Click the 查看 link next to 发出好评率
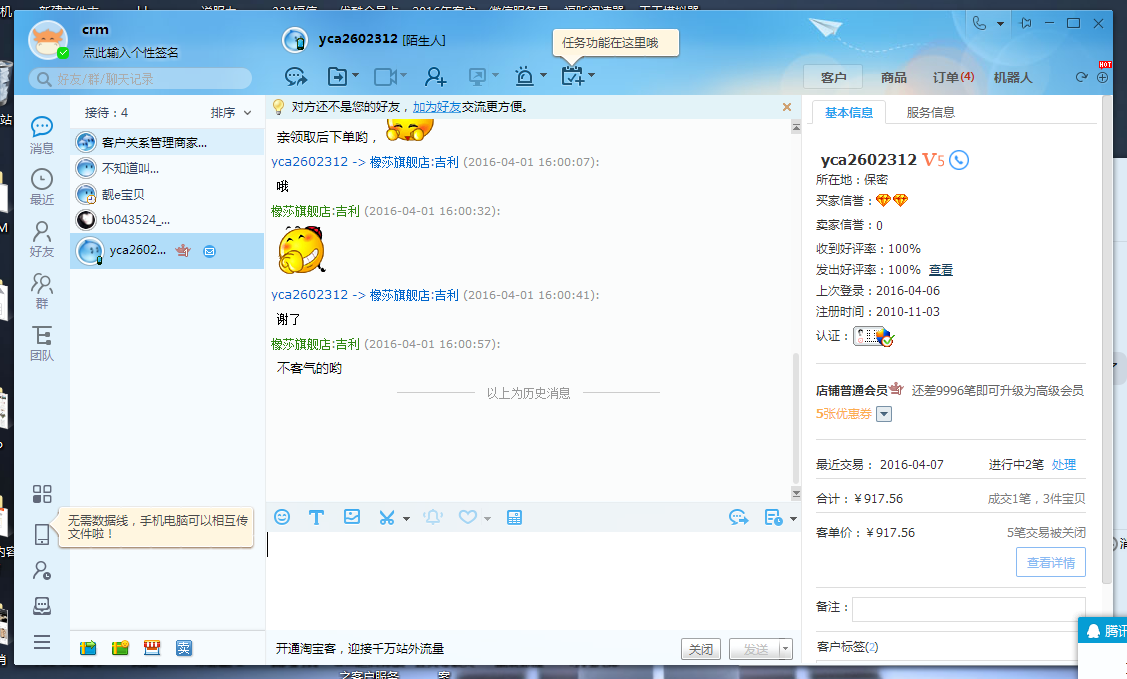Image resolution: width=1127 pixels, height=679 pixels. pos(940,270)
